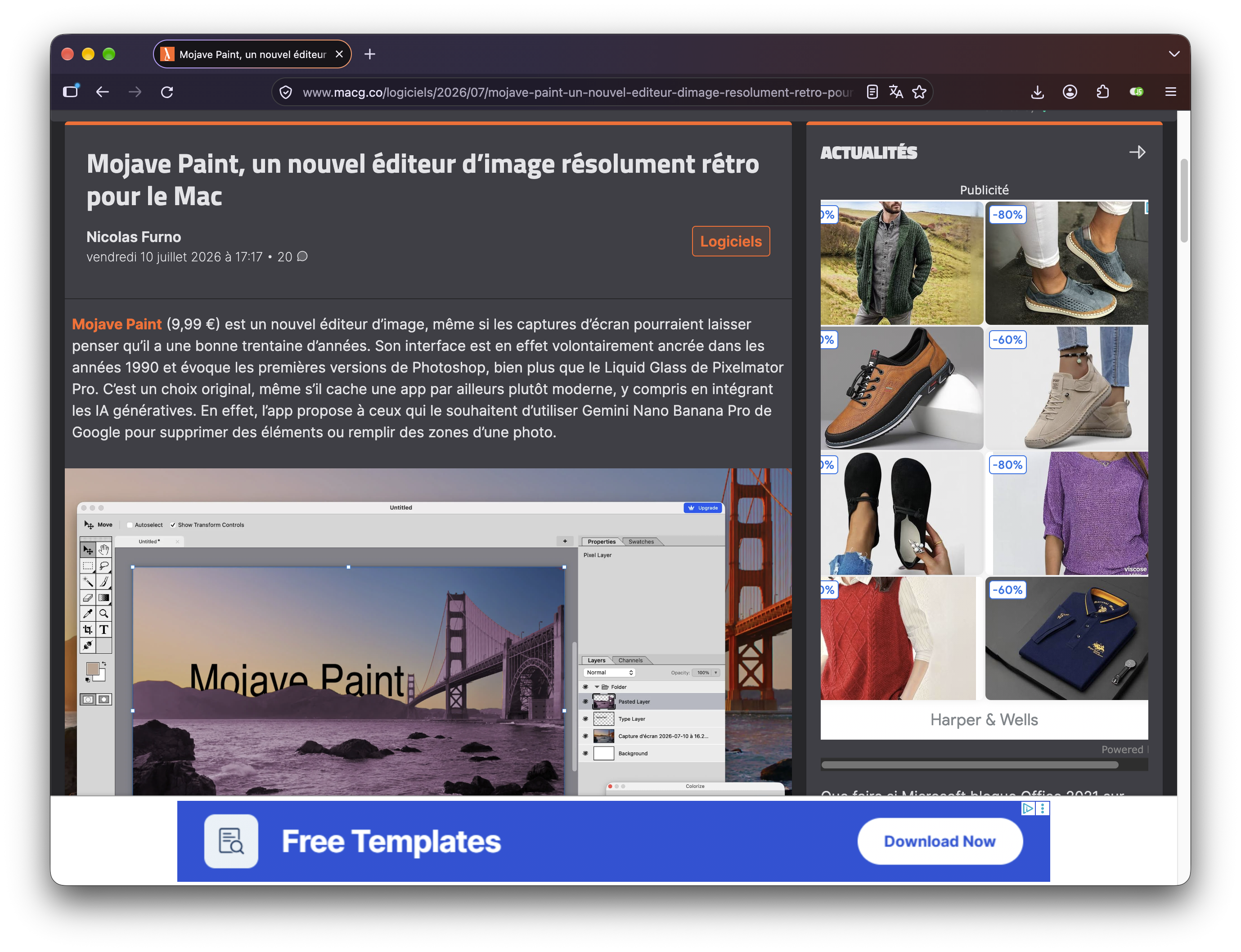Open the page translation icon

(896, 92)
